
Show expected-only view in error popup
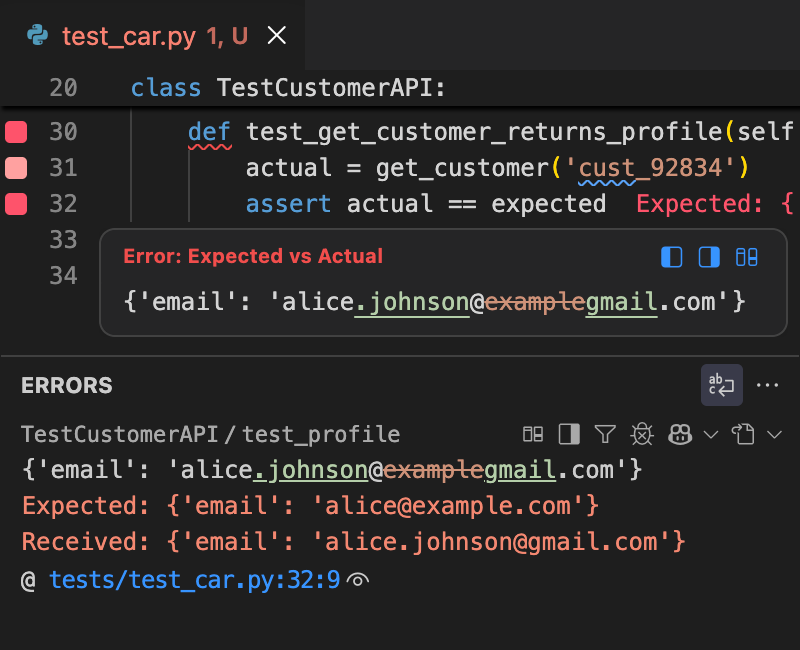pyautogui.click(x=671, y=257)
